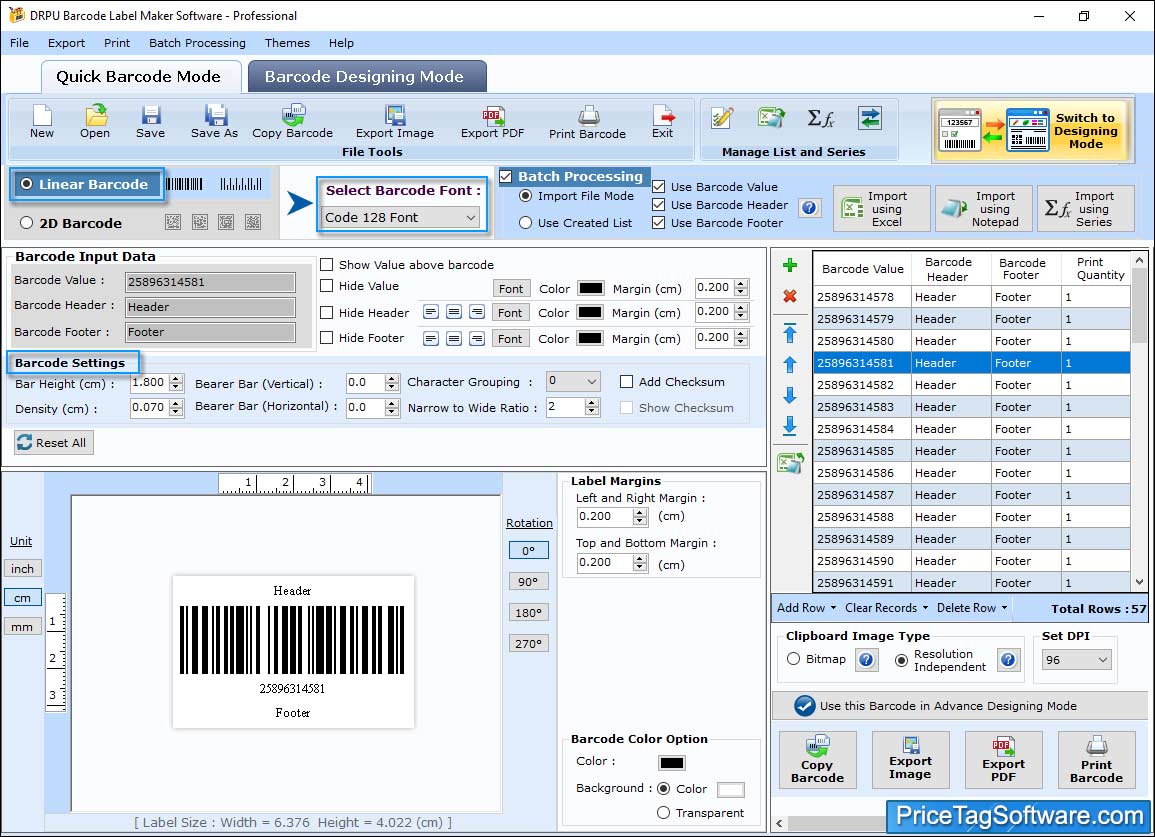Screen dimensions: 1155x837
Task: Click Import using Notepad button
Action: (983, 209)
